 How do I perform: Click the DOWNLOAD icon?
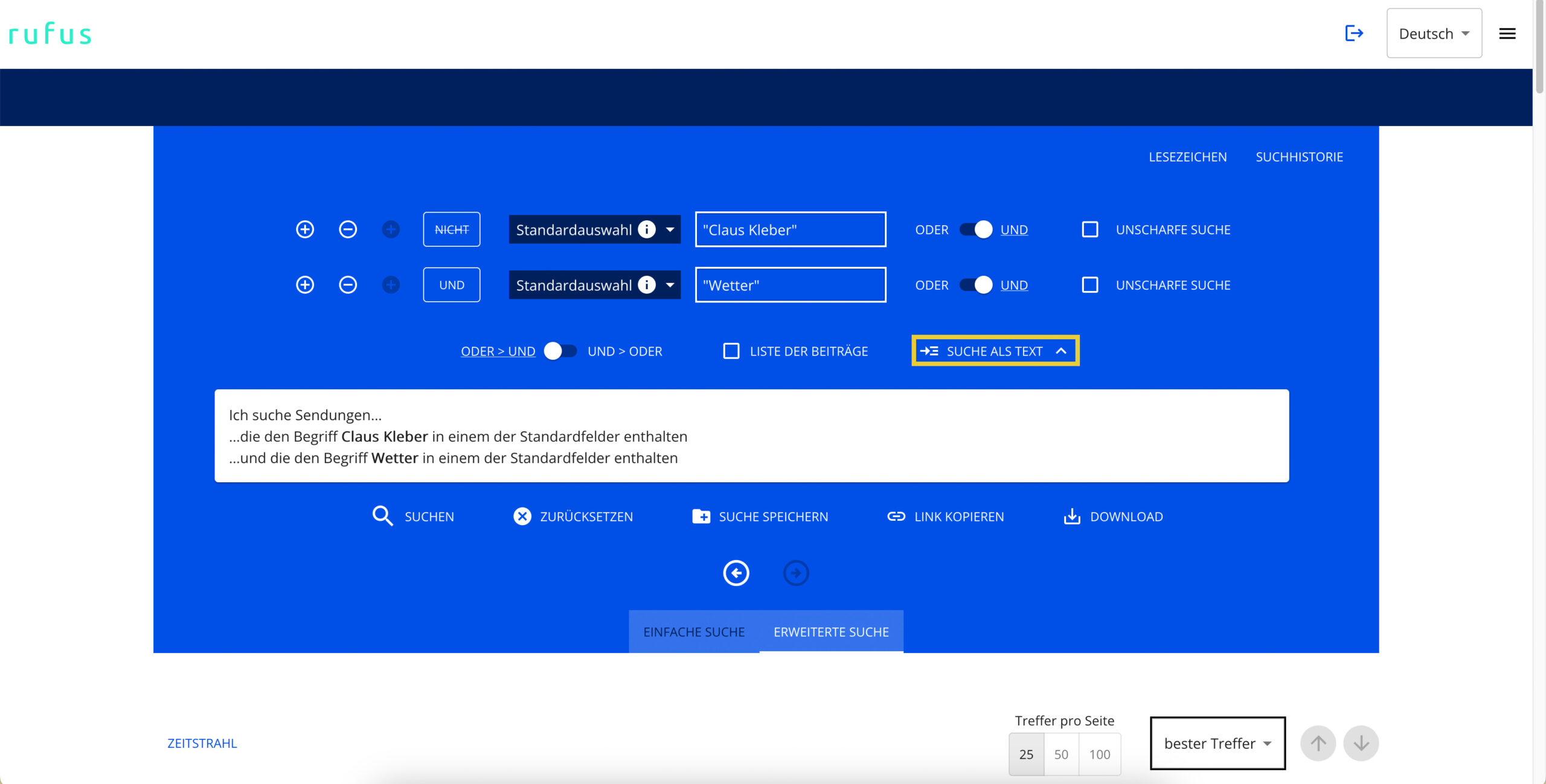tap(1072, 516)
